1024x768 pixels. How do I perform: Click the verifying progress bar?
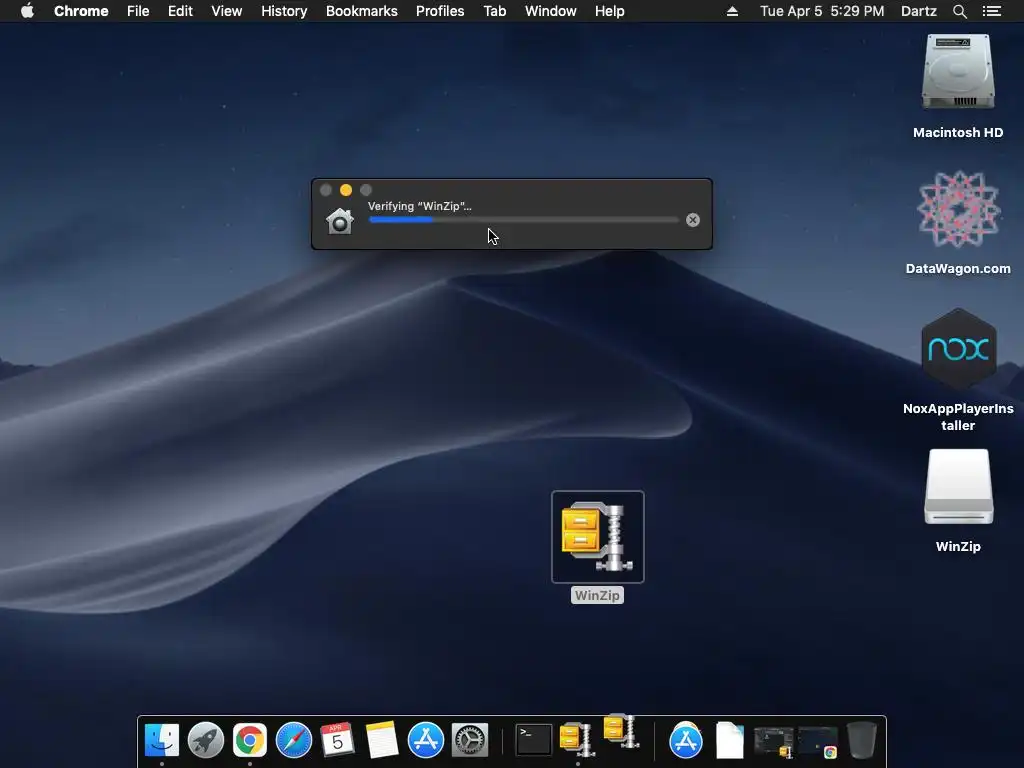click(x=524, y=220)
